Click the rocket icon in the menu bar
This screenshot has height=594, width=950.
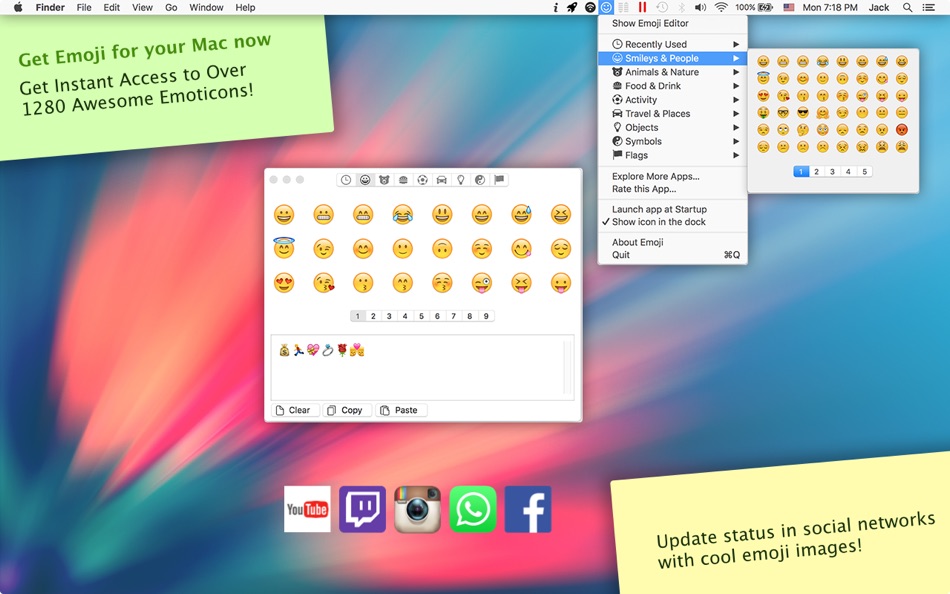[572, 7]
